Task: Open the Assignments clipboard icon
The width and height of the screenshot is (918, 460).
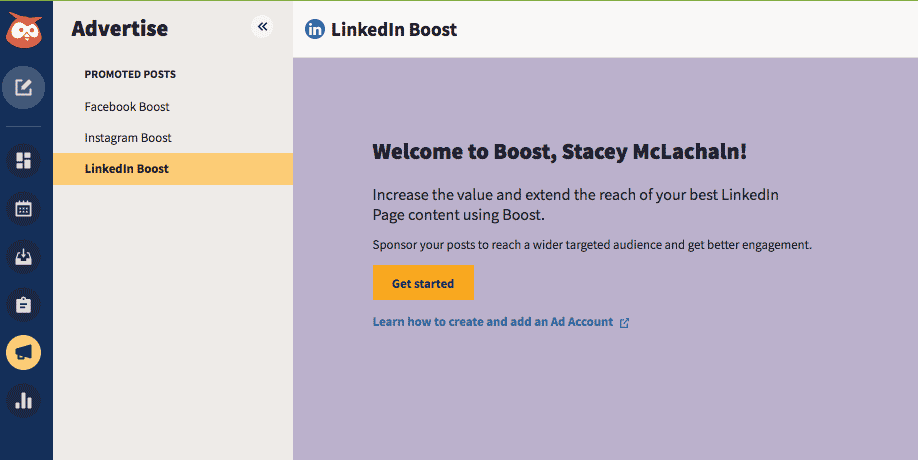Action: [23, 304]
